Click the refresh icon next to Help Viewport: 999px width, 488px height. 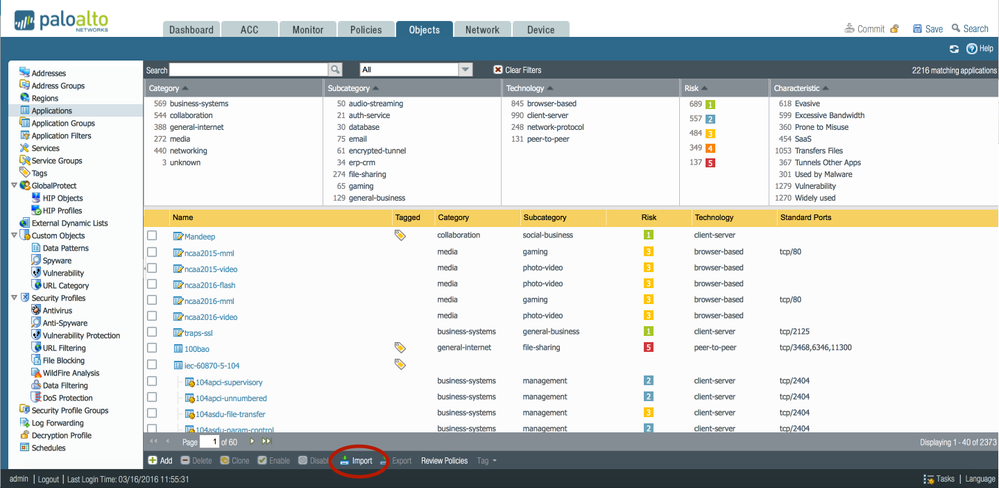tap(954, 48)
